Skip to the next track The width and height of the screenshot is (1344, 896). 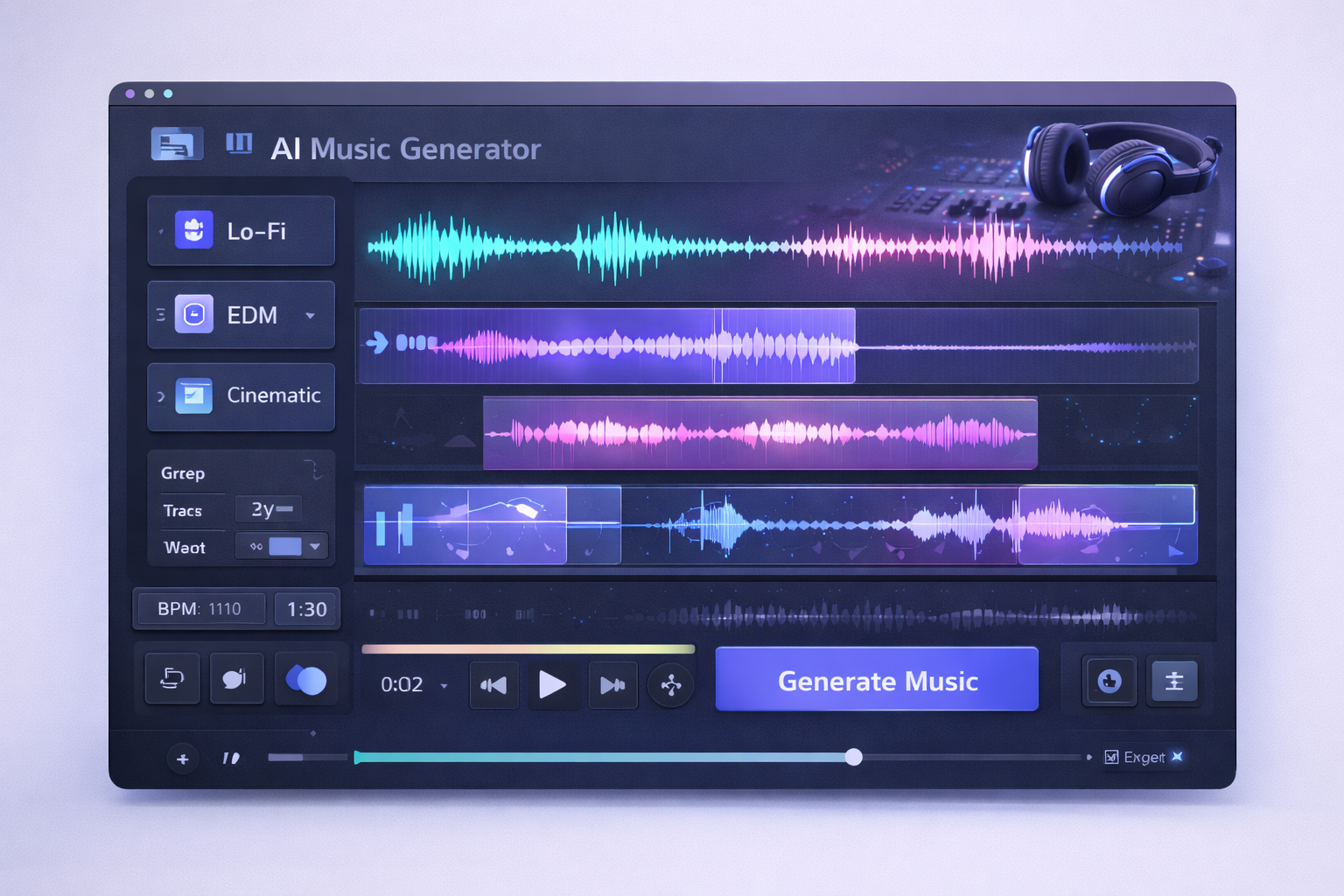coord(612,685)
